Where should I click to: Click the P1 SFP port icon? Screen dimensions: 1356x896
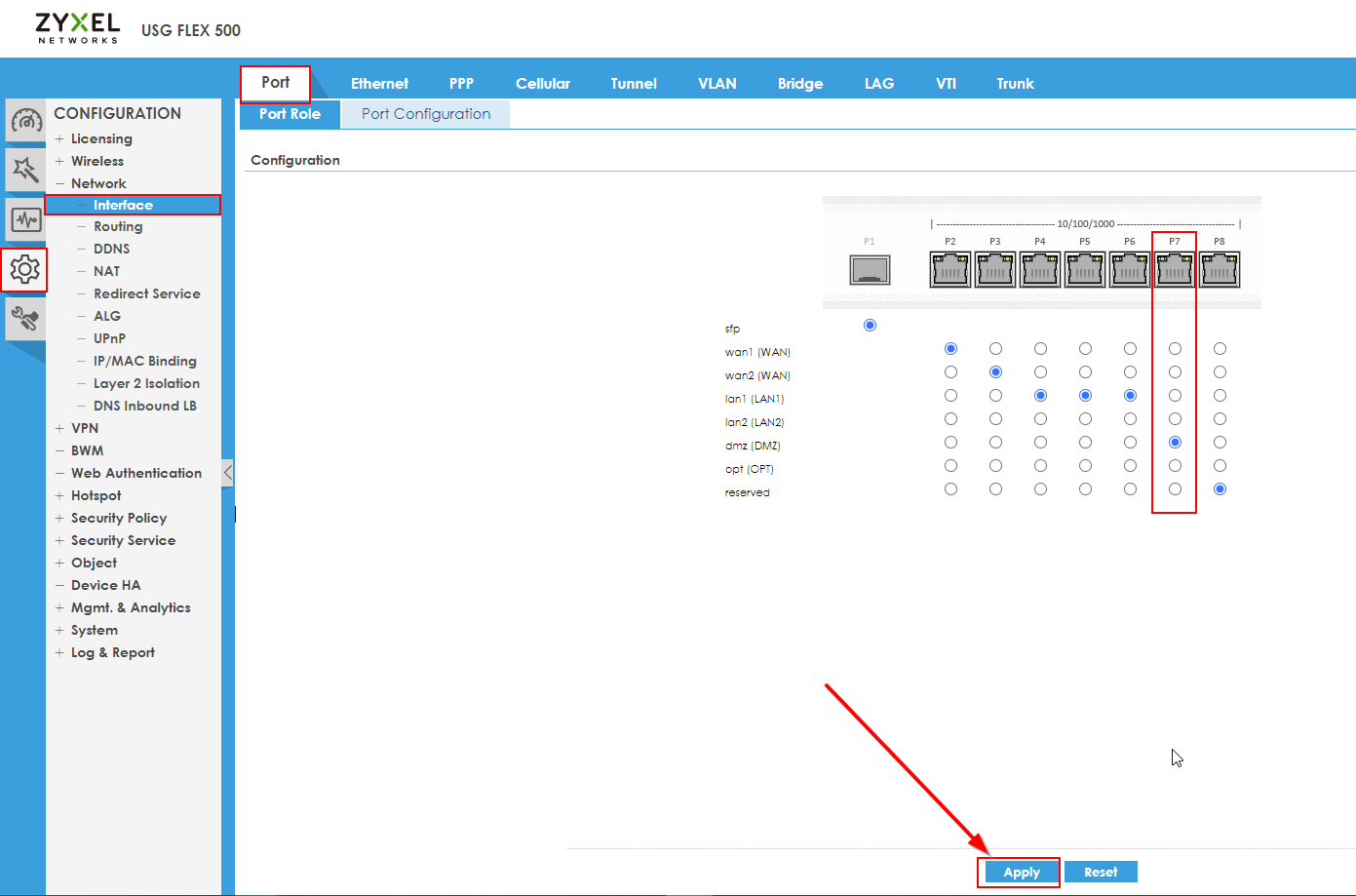point(870,269)
